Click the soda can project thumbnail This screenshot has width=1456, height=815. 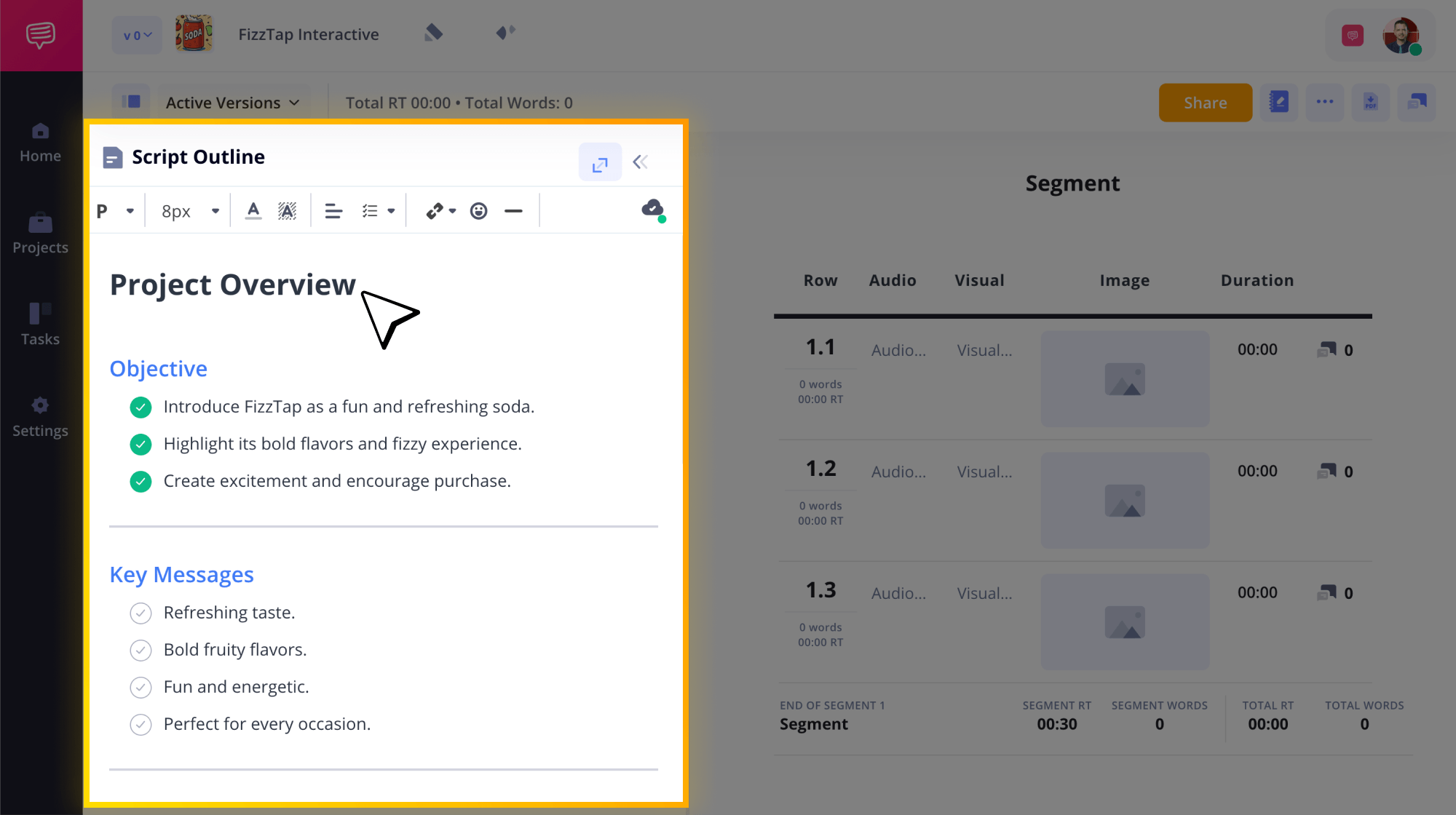[x=194, y=33]
